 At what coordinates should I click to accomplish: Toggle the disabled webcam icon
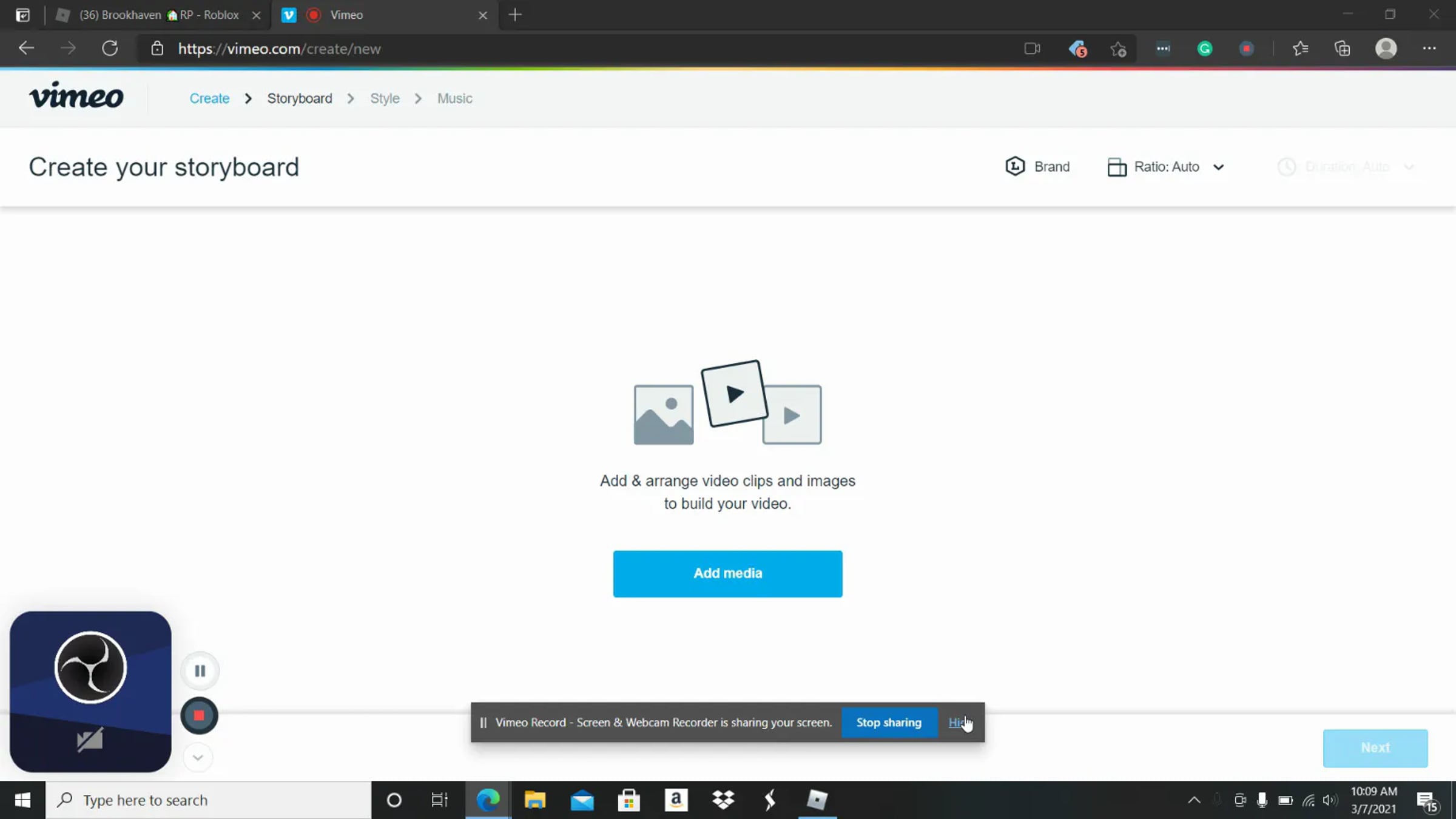[x=90, y=740]
